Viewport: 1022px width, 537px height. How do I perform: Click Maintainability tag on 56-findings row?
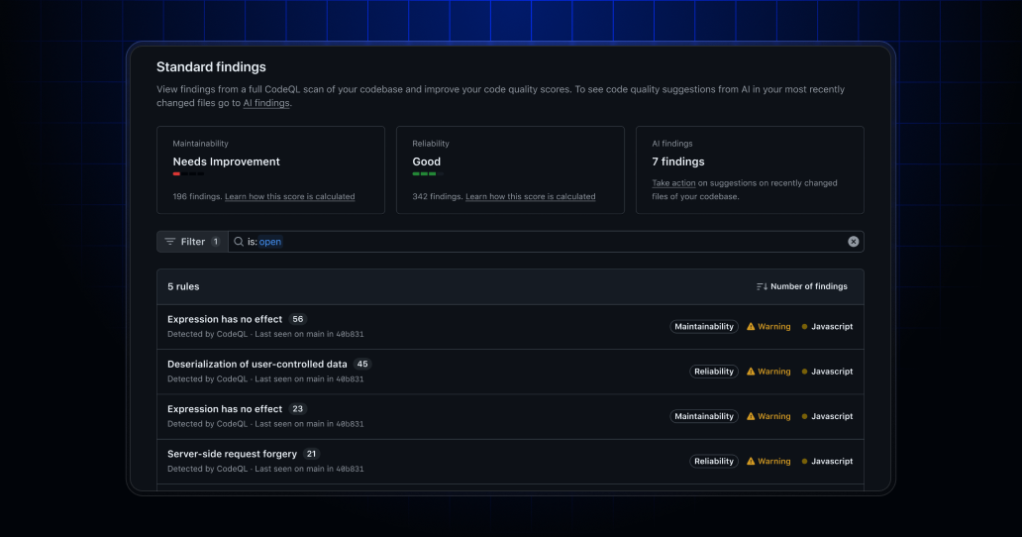click(x=704, y=327)
